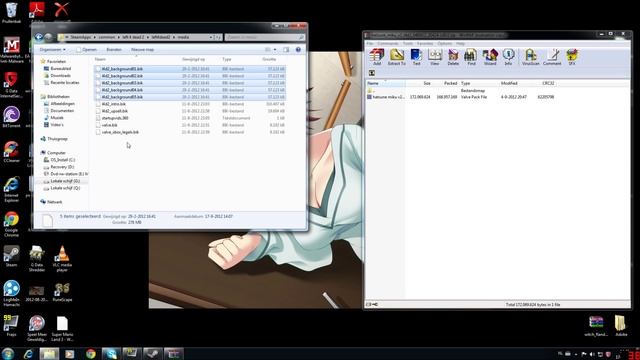The image size is (640, 360).
Task: Open the address bar history dropdown arrow
Action: pos(211,37)
